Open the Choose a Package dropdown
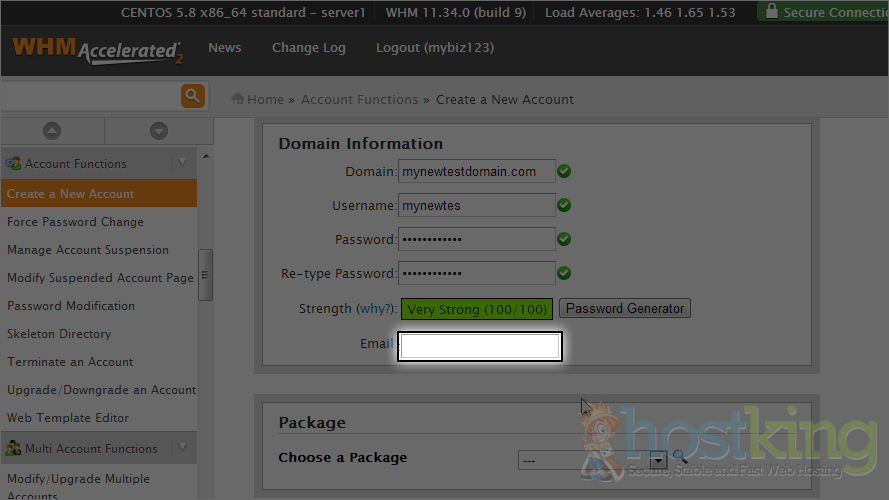The width and height of the screenshot is (889, 500). pyautogui.click(x=592, y=460)
